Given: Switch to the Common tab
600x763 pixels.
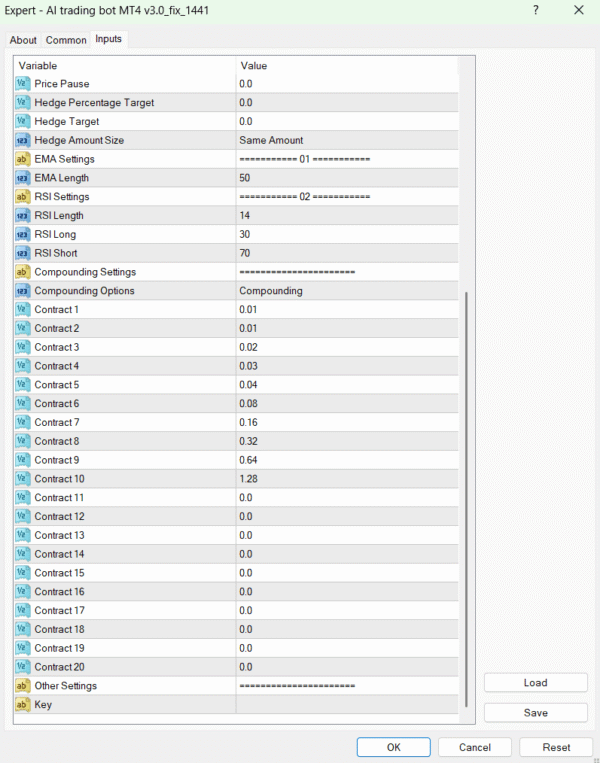Looking at the screenshot, I should click(66, 40).
